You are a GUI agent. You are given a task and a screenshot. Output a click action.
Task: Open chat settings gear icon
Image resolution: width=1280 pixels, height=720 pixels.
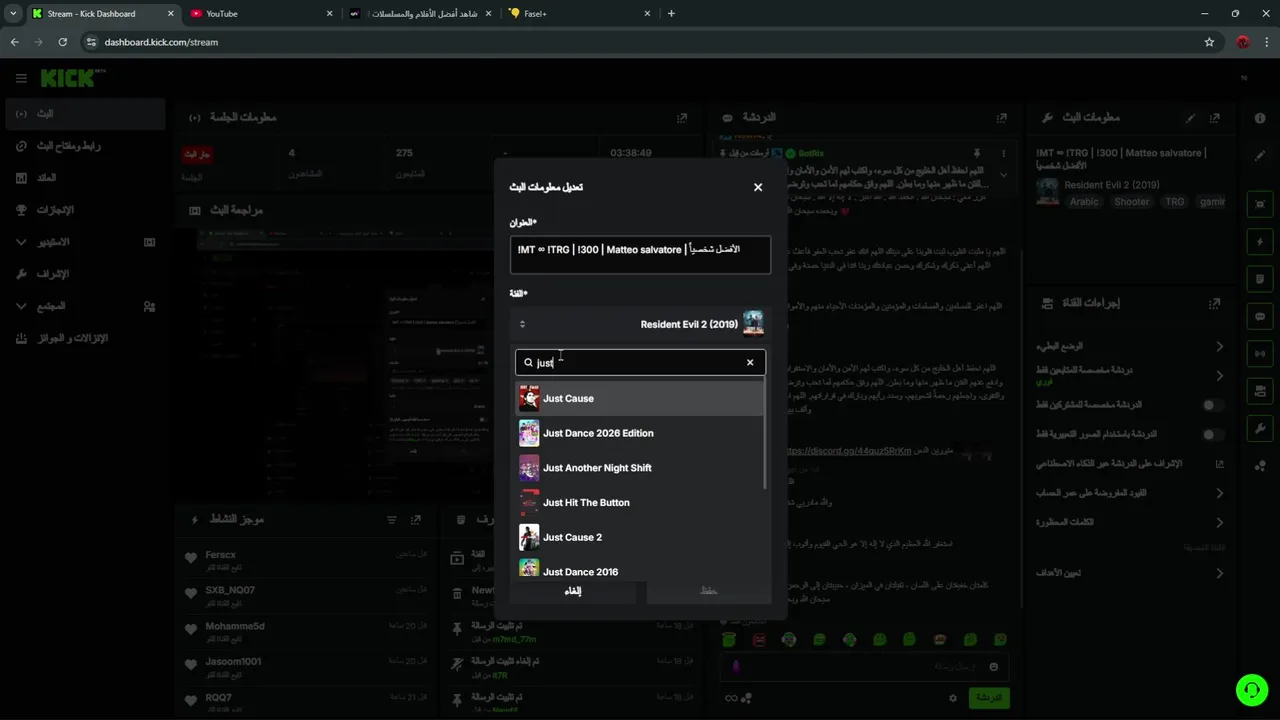953,698
